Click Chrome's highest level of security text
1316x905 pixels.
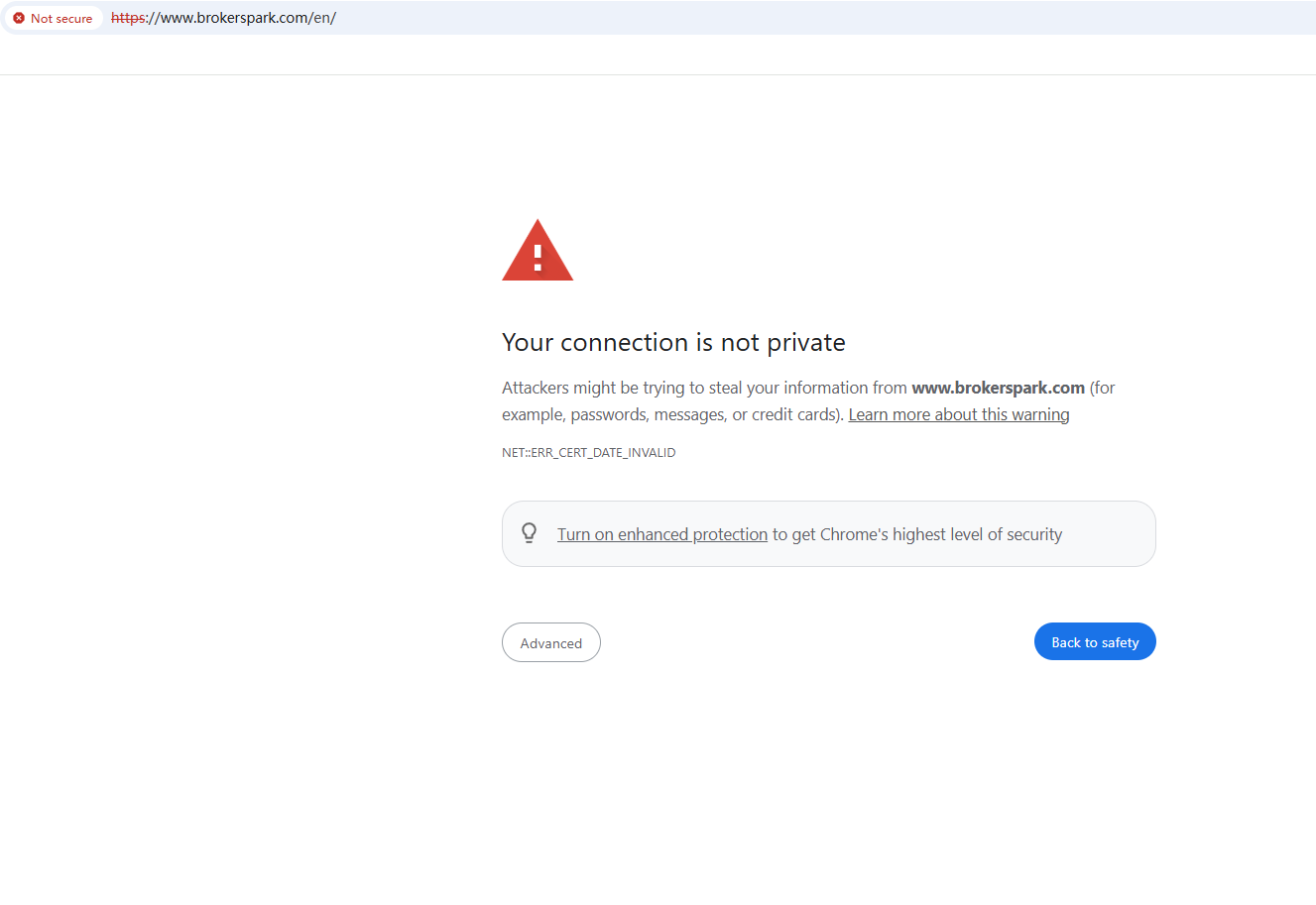click(940, 534)
